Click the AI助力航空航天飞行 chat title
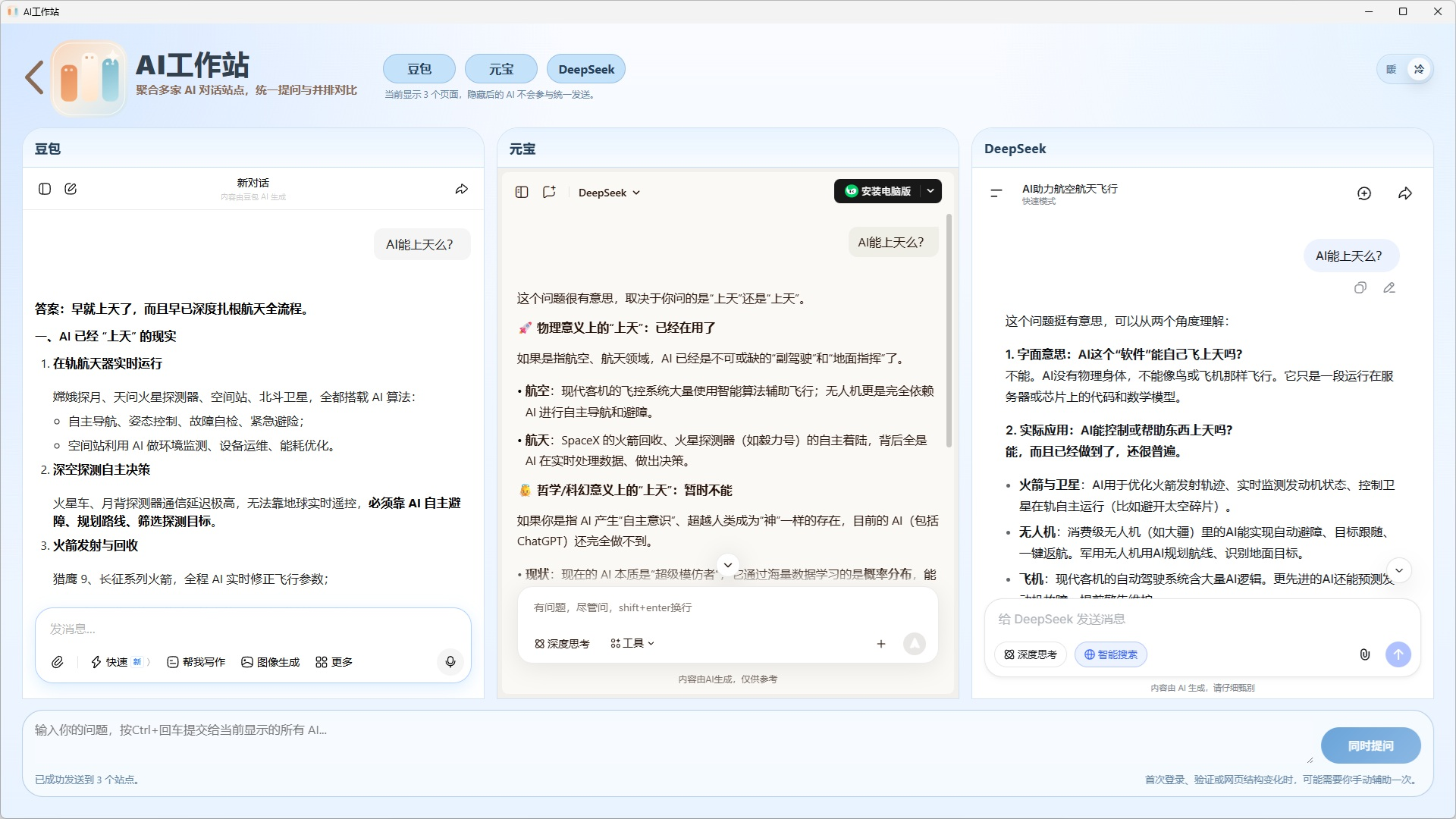1456x819 pixels. (1070, 189)
